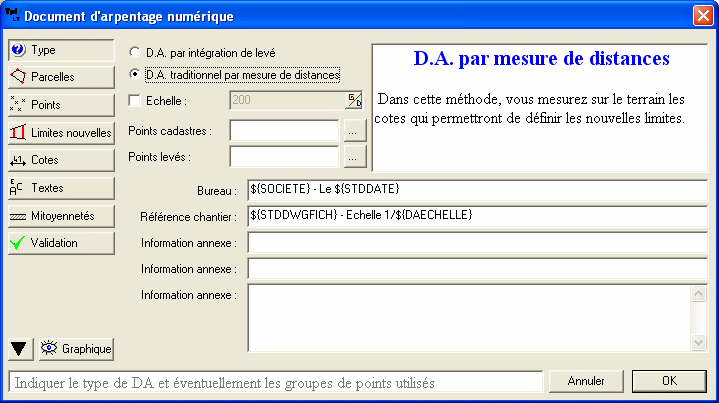Viewport: 719px width, 403px height.
Task: Open the Points section icon
Action: pos(18,104)
